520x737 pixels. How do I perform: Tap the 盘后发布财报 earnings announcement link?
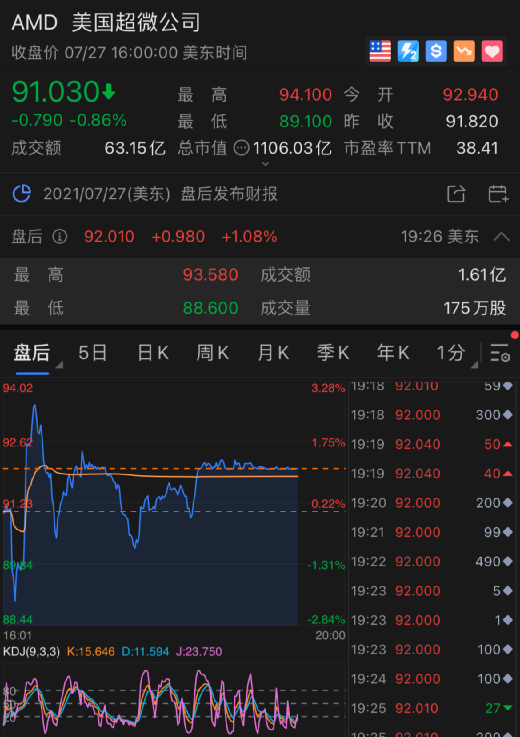[229, 194]
